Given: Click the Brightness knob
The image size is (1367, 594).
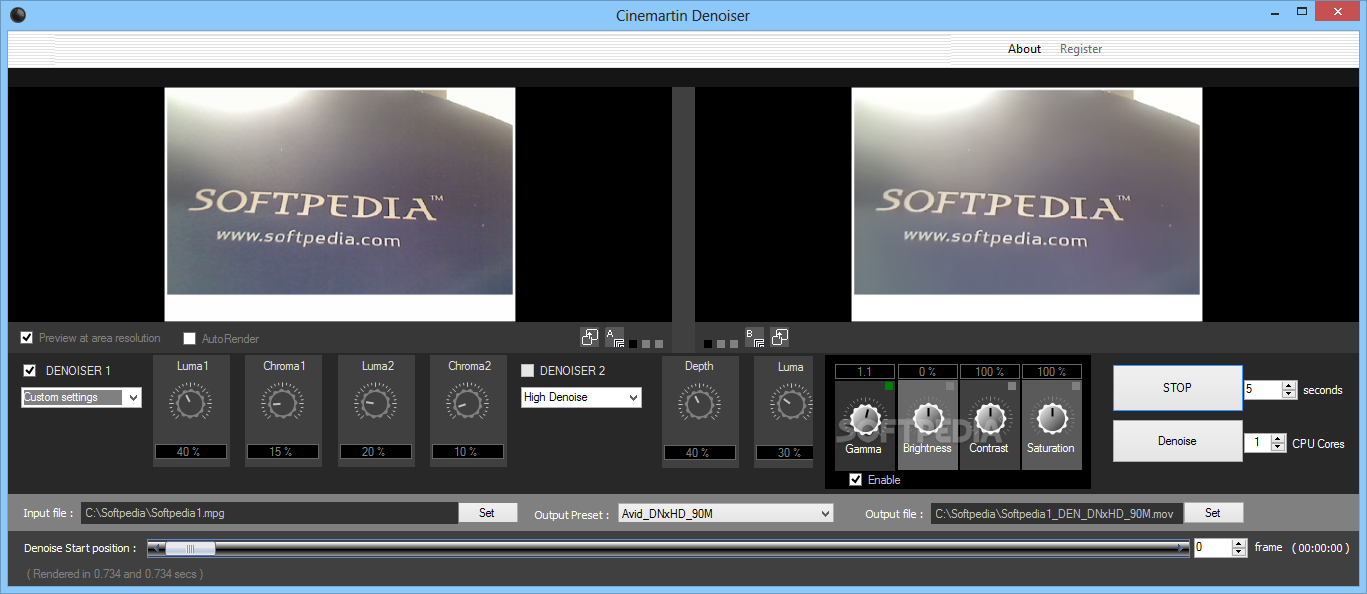Looking at the screenshot, I should click(x=927, y=417).
